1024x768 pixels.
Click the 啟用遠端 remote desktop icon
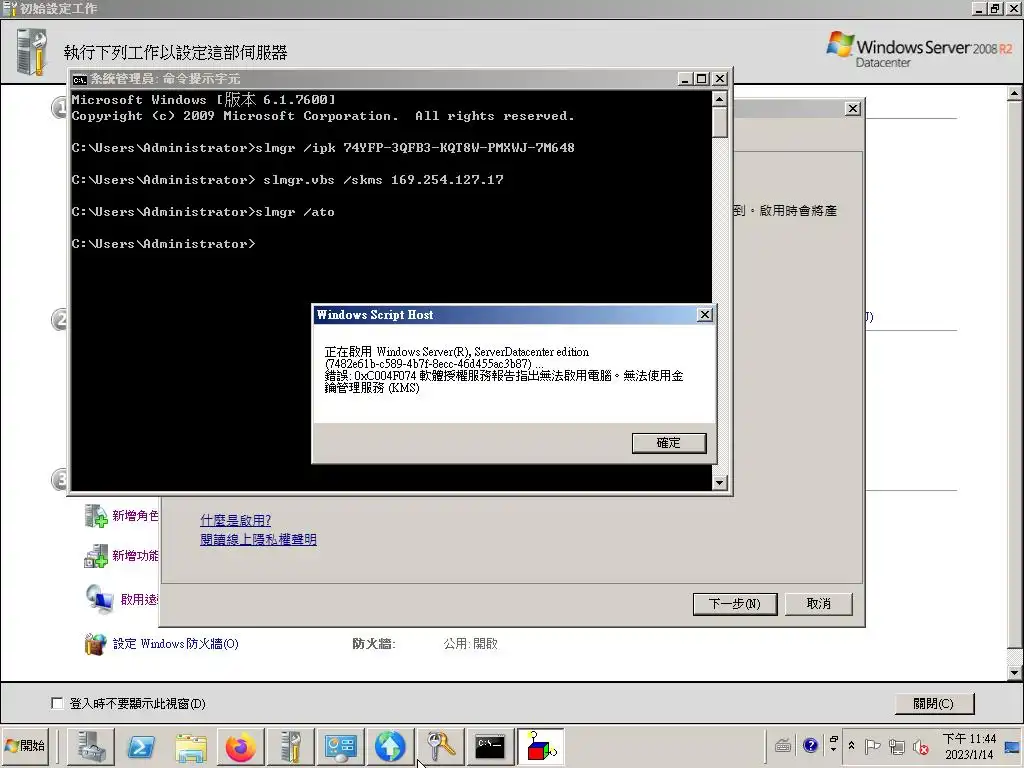click(100, 599)
